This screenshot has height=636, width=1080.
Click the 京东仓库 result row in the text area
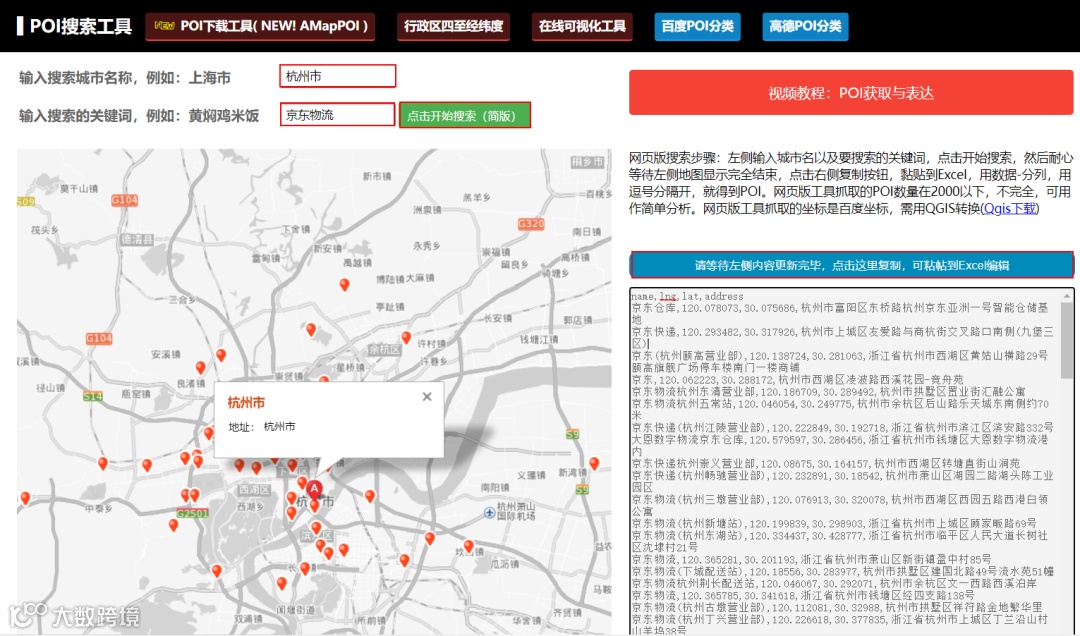840,314
